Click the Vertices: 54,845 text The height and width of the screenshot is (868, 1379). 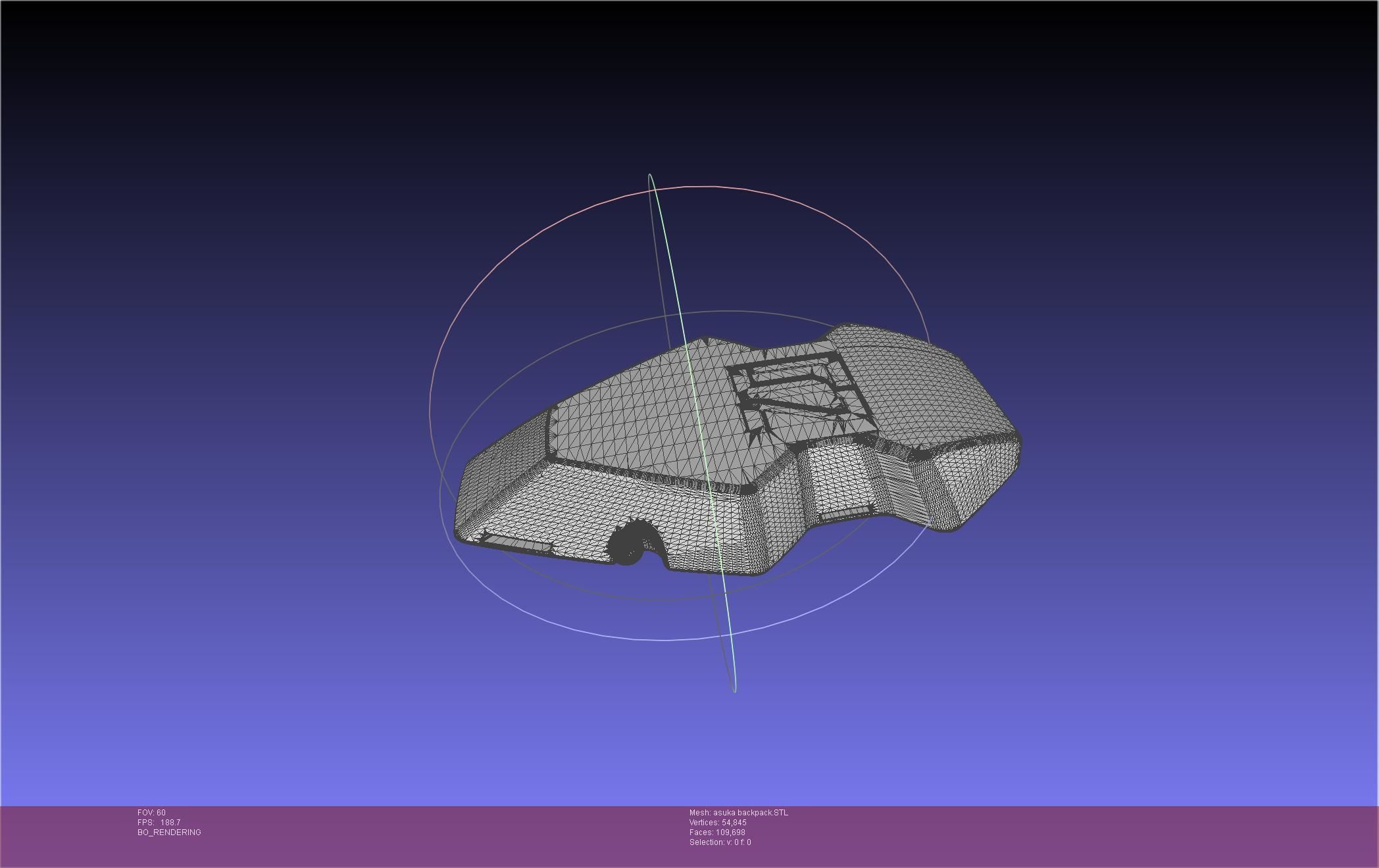tap(718, 823)
